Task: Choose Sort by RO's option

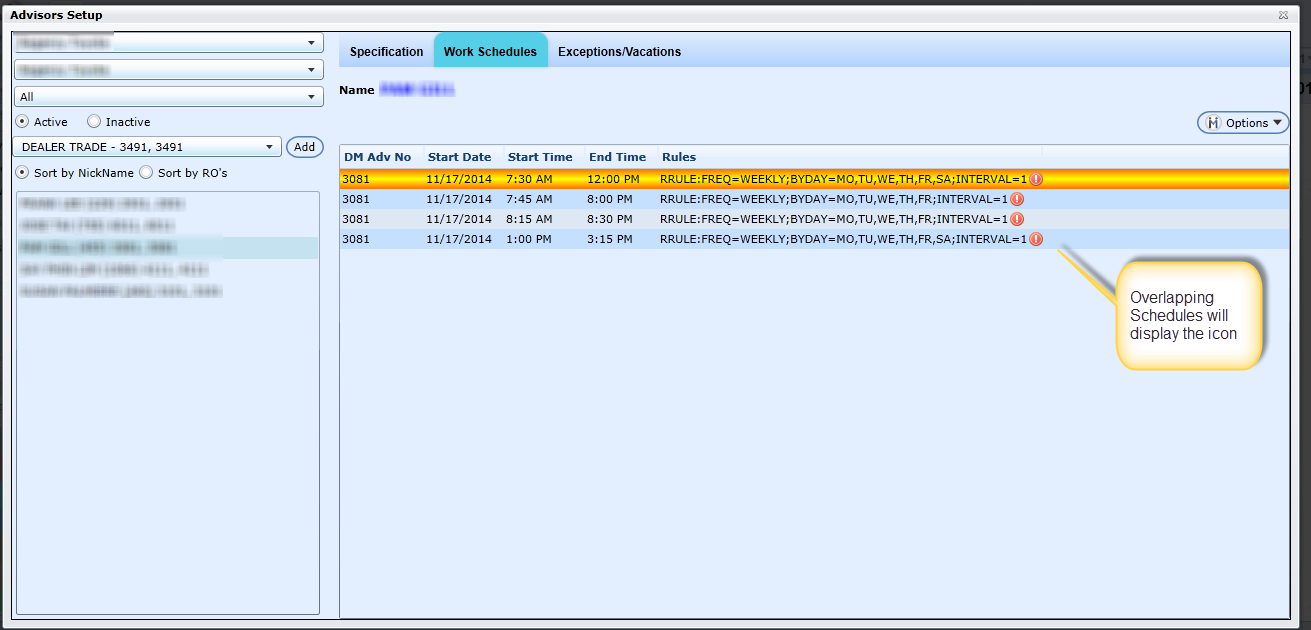Action: pyautogui.click(x=146, y=173)
